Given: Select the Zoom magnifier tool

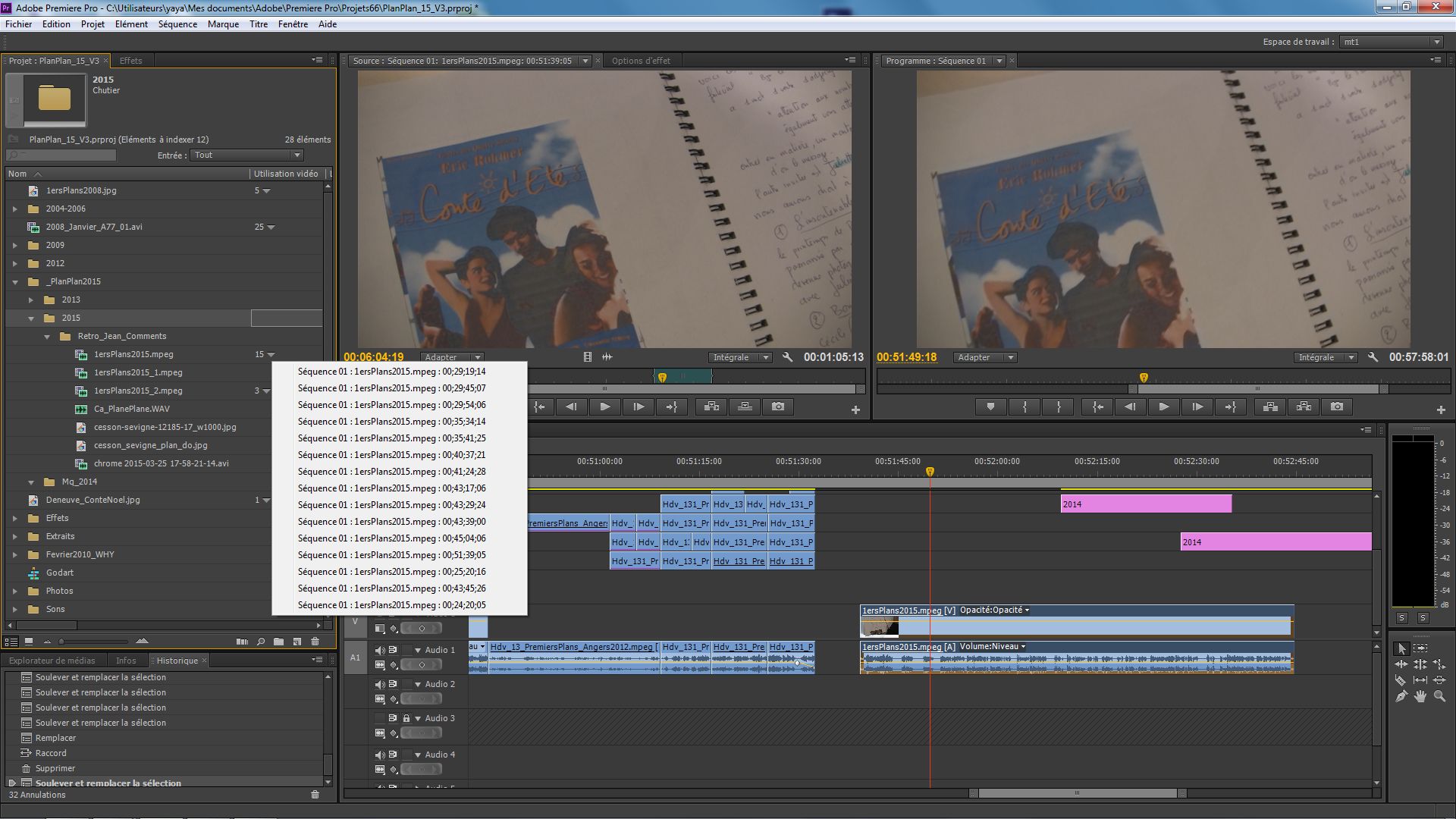Looking at the screenshot, I should (x=1439, y=696).
